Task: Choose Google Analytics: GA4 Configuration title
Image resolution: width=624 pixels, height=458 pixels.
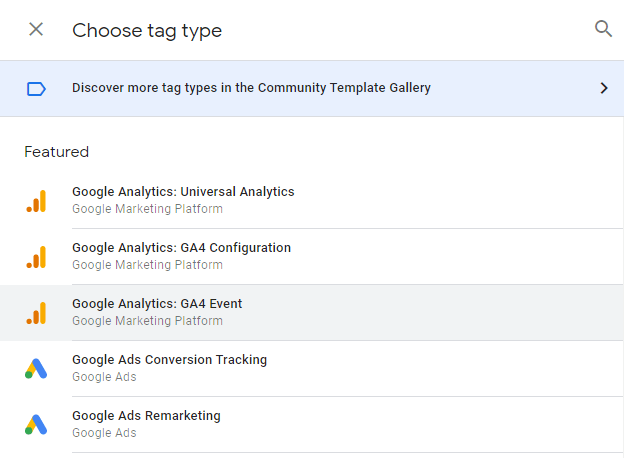Action: click(x=181, y=248)
